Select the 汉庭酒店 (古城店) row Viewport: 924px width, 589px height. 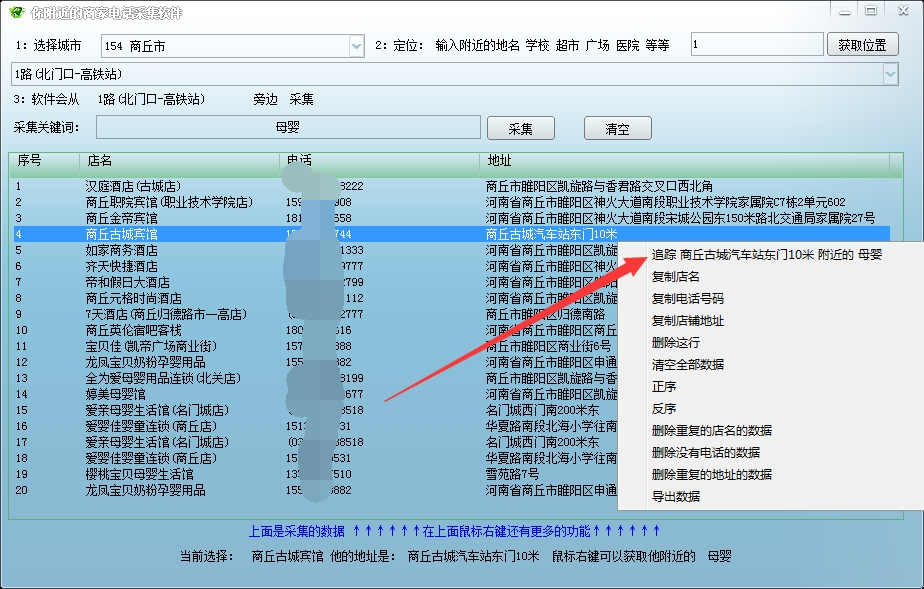132,186
